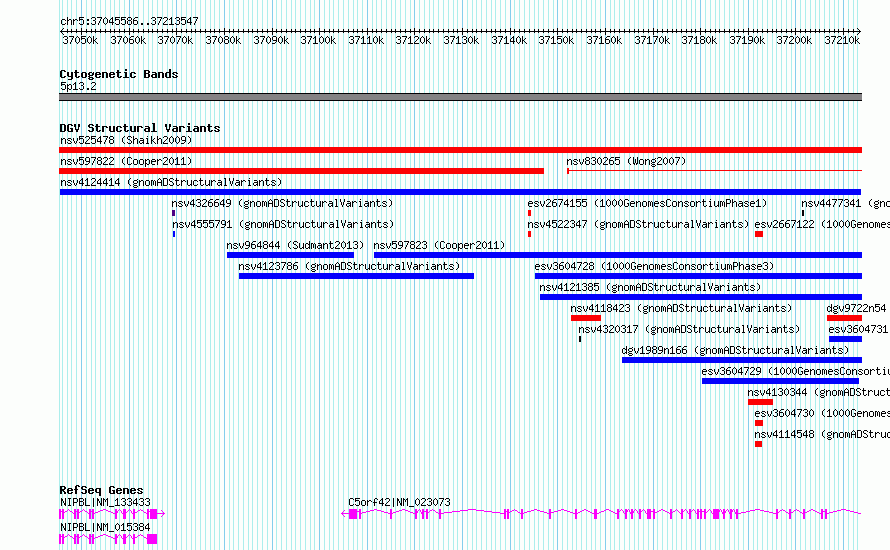The height and width of the screenshot is (550, 890).
Task: Click the nsv4130344 variant label
Action: click(x=818, y=392)
